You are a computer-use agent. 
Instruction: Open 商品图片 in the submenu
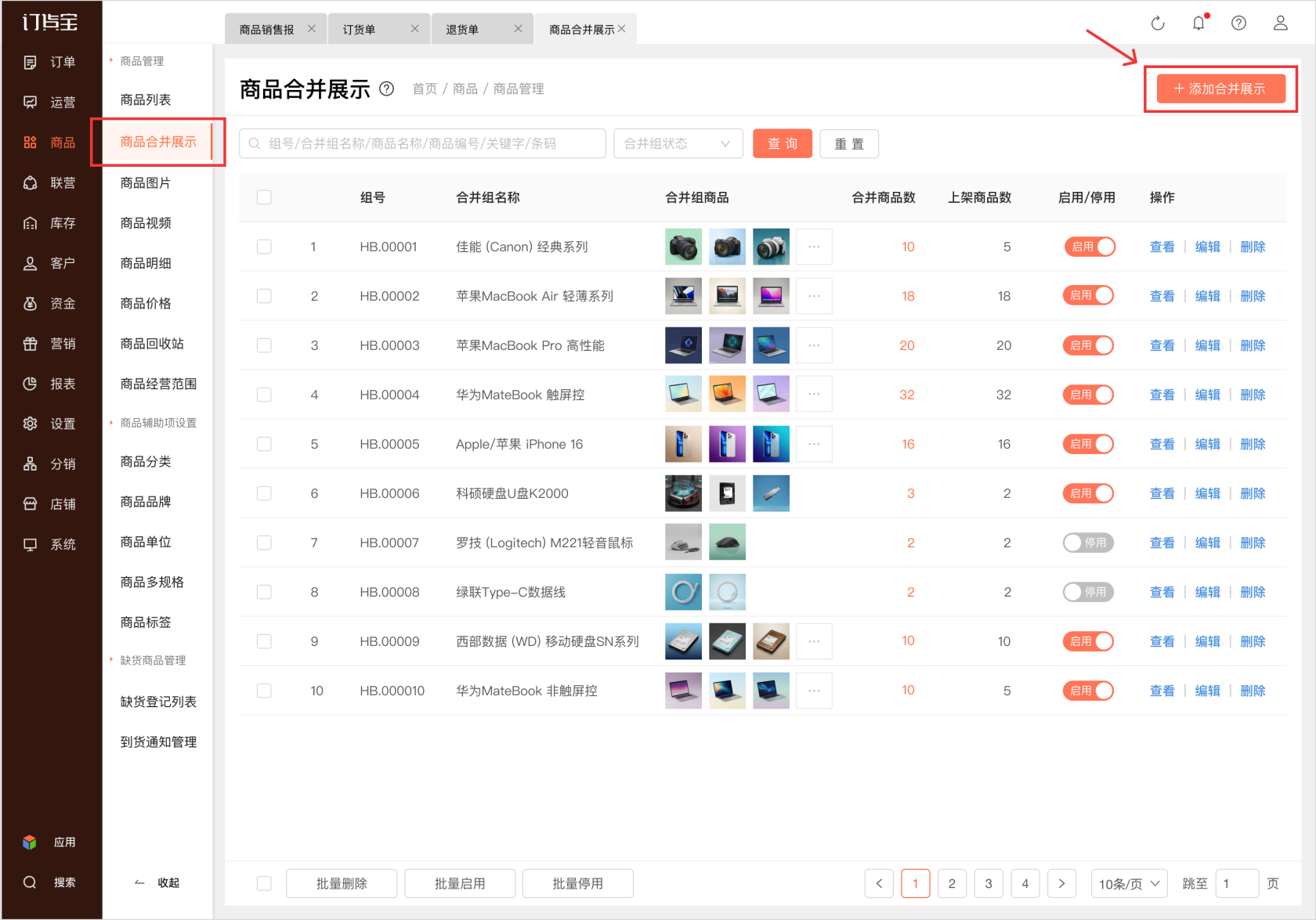tap(146, 182)
